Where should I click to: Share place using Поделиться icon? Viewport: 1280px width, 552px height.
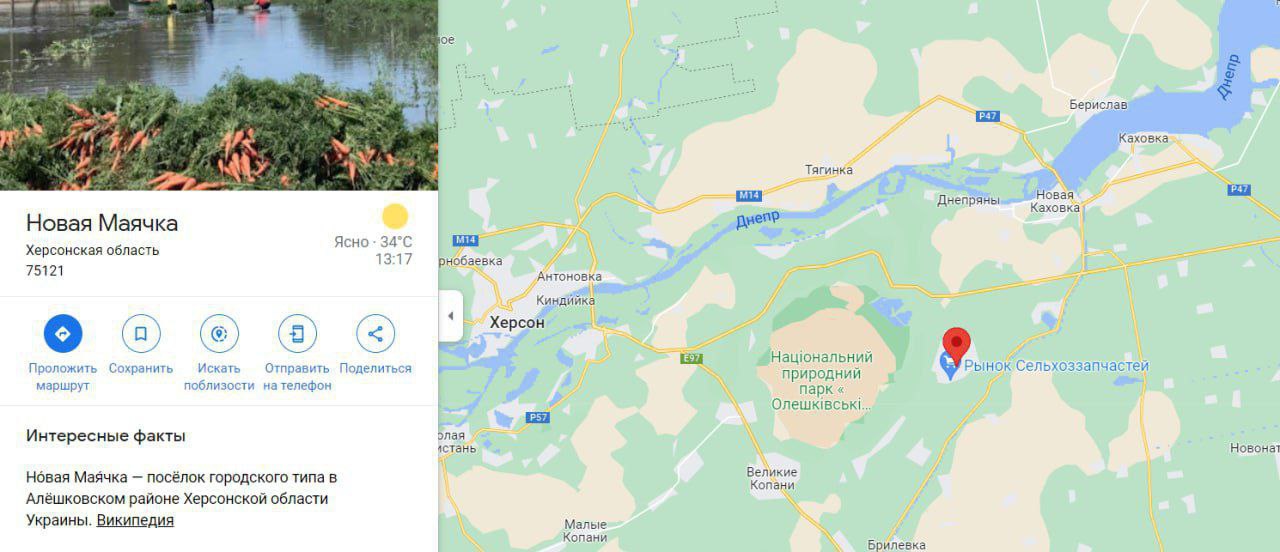pyautogui.click(x=375, y=333)
